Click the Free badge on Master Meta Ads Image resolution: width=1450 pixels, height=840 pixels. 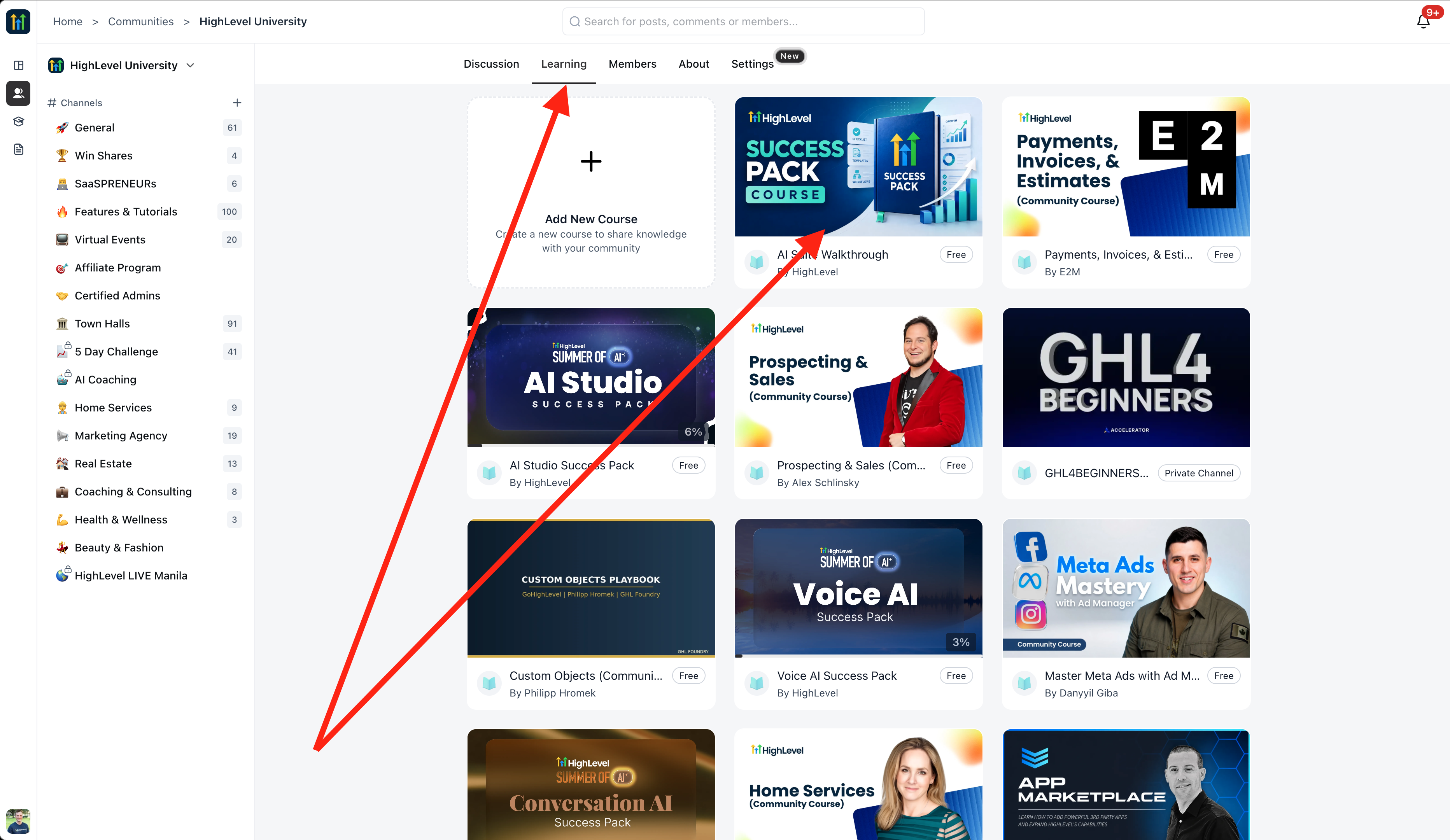[x=1224, y=676]
